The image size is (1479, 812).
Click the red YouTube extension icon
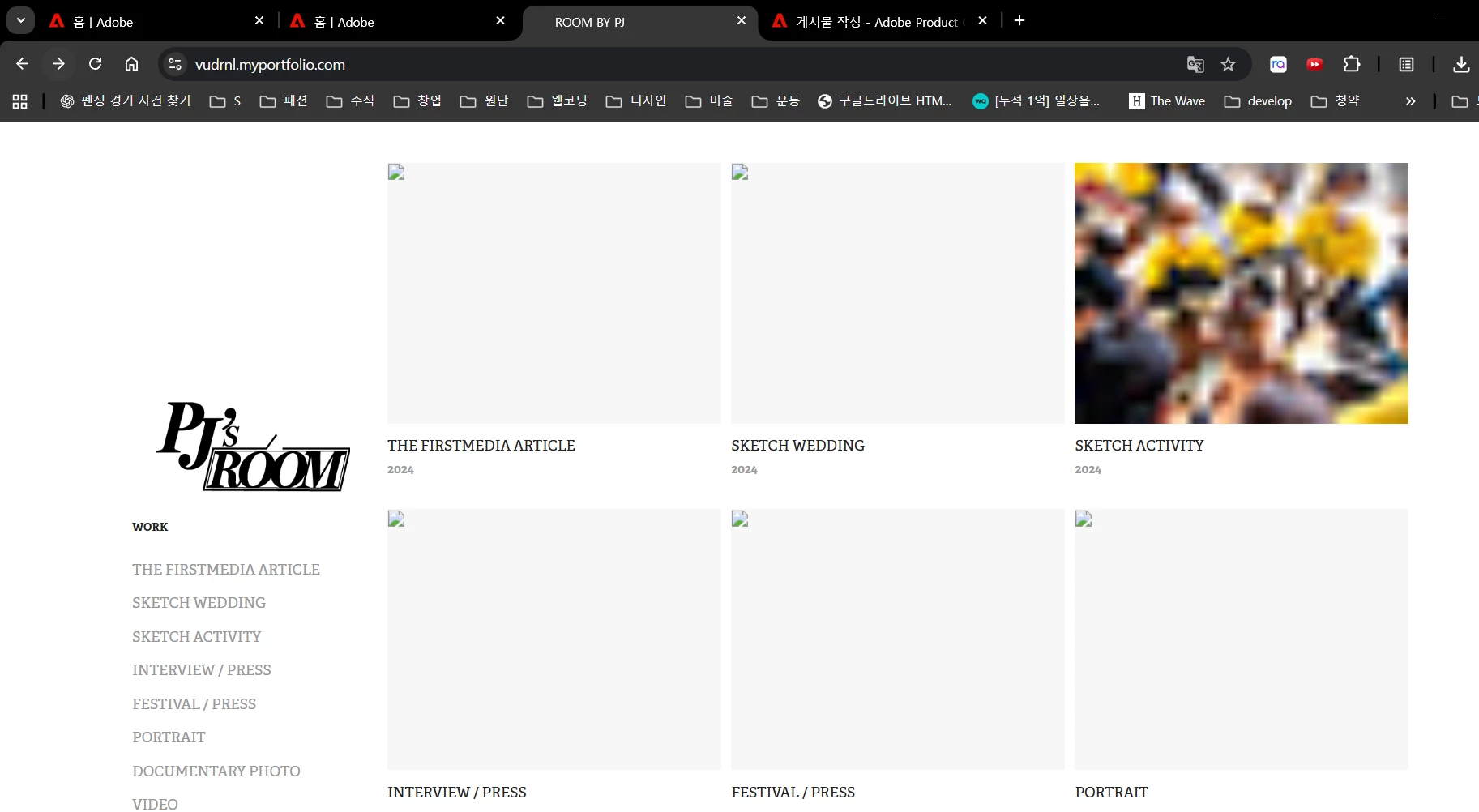tap(1314, 64)
